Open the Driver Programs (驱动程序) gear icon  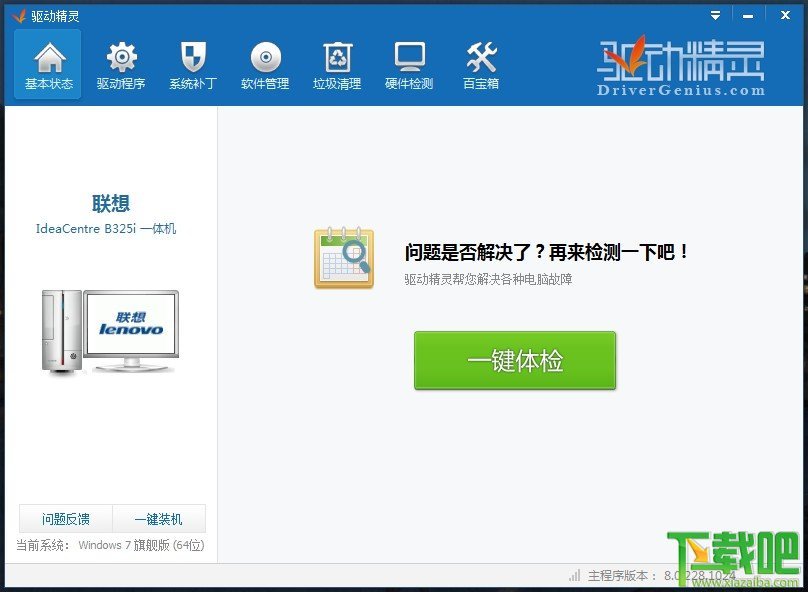pos(120,62)
